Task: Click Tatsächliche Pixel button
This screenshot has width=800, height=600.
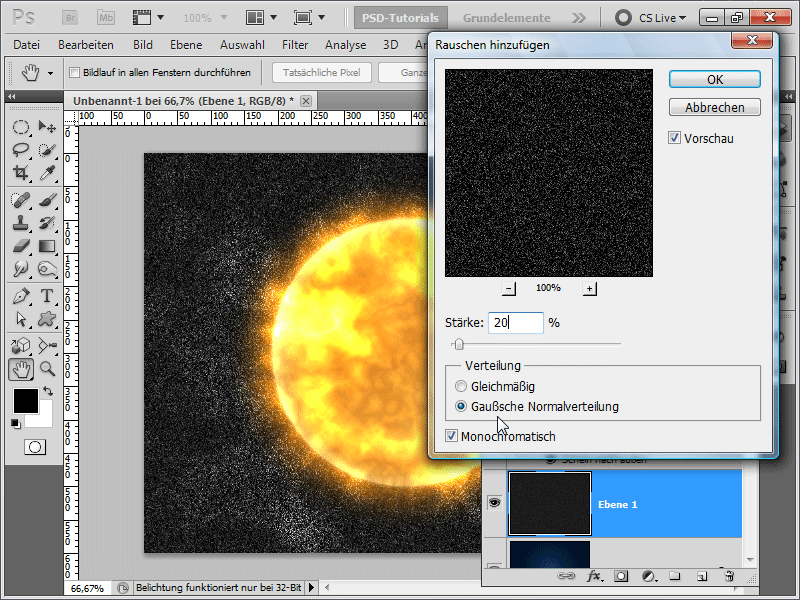Action: coord(321,72)
